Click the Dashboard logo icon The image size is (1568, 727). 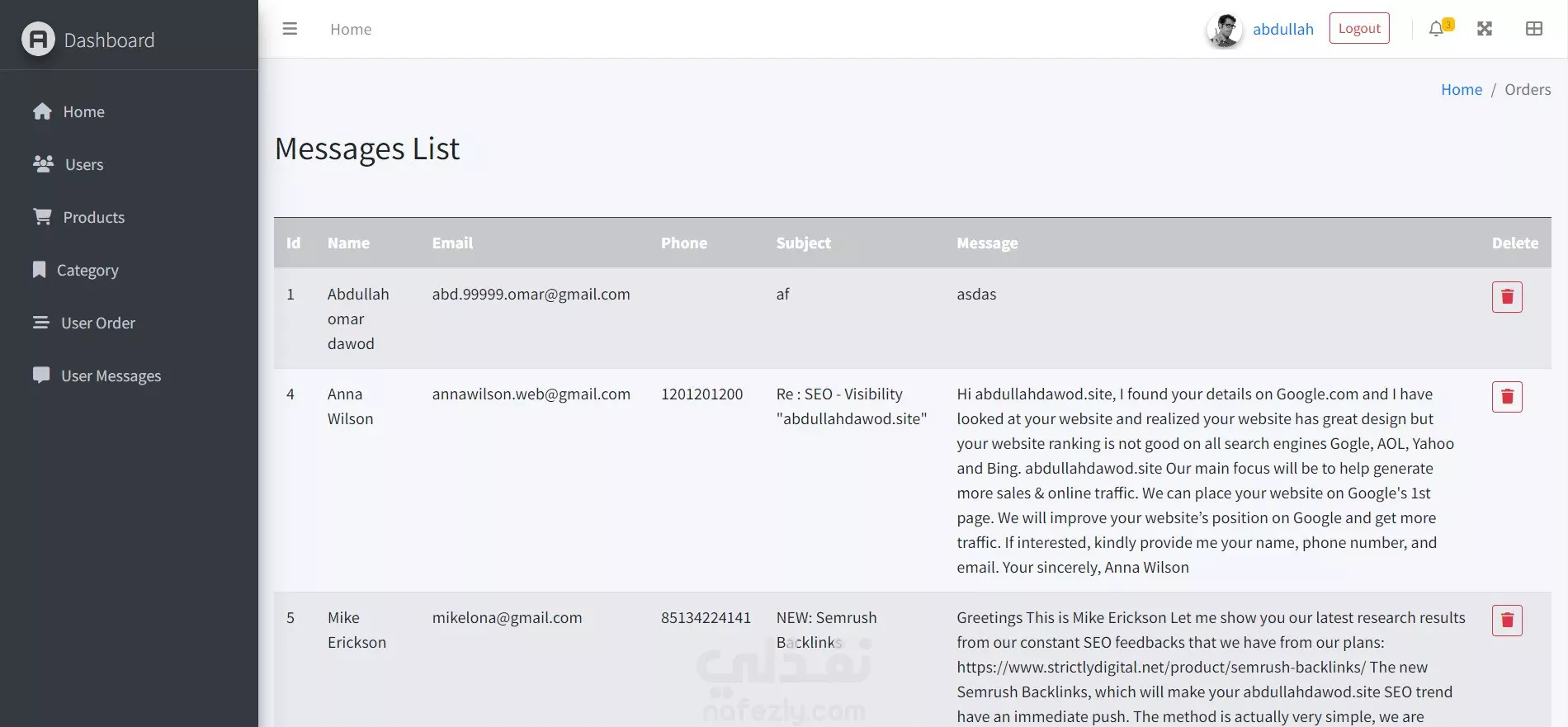38,39
